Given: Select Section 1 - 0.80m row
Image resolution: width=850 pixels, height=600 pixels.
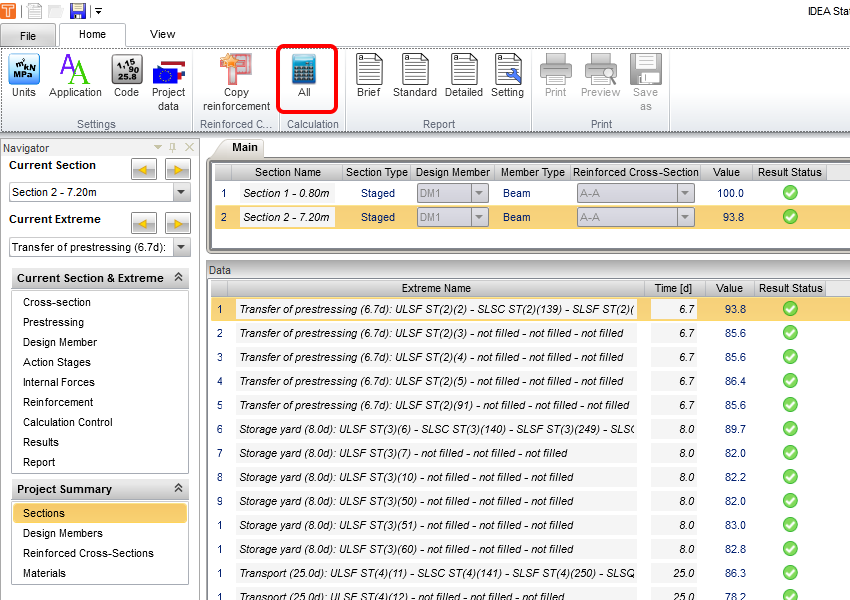Looking at the screenshot, I should tap(286, 193).
